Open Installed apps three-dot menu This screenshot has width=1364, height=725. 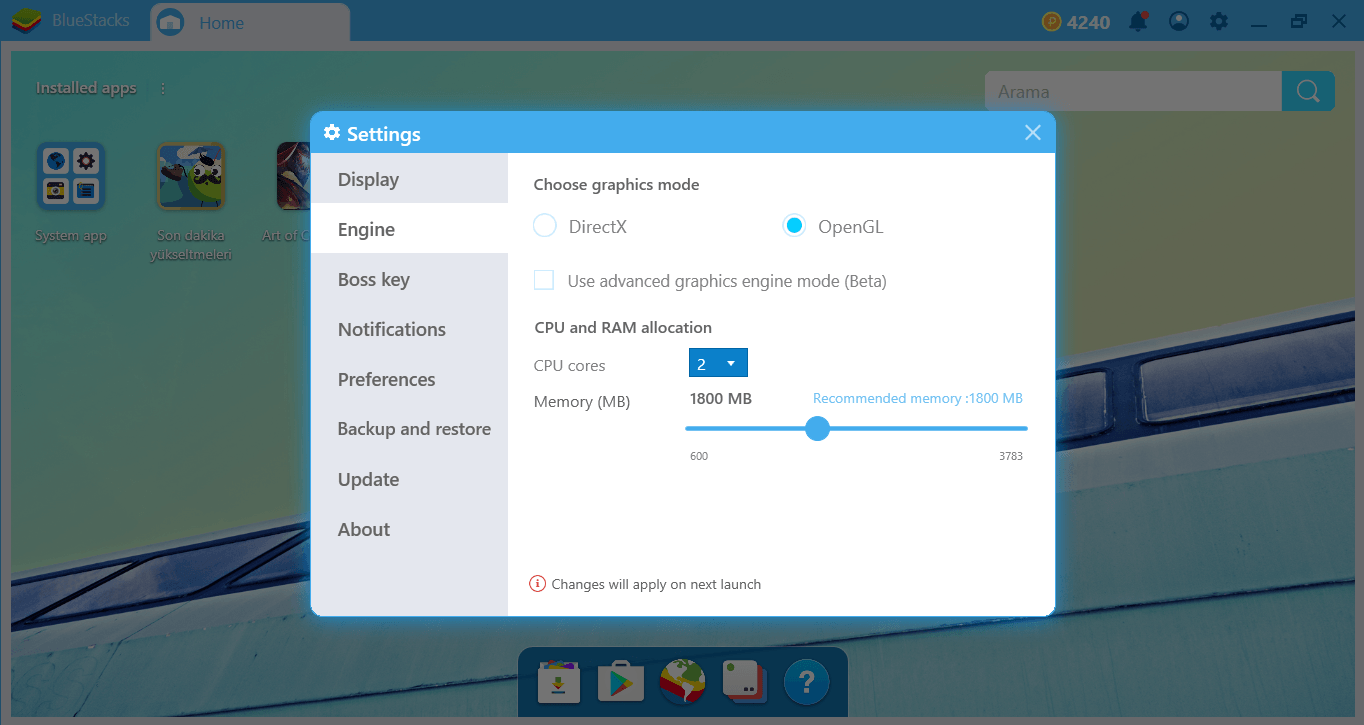(x=163, y=88)
